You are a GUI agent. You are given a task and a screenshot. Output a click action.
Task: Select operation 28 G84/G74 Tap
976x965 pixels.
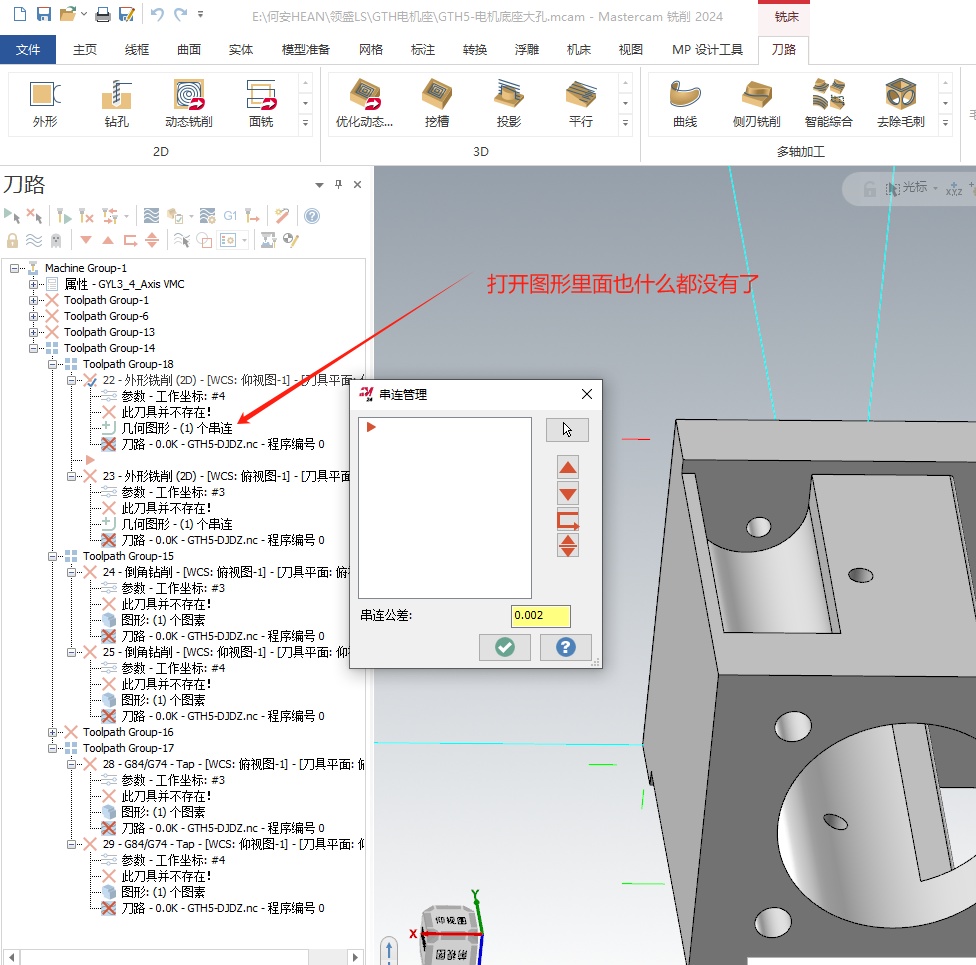[x=233, y=764]
